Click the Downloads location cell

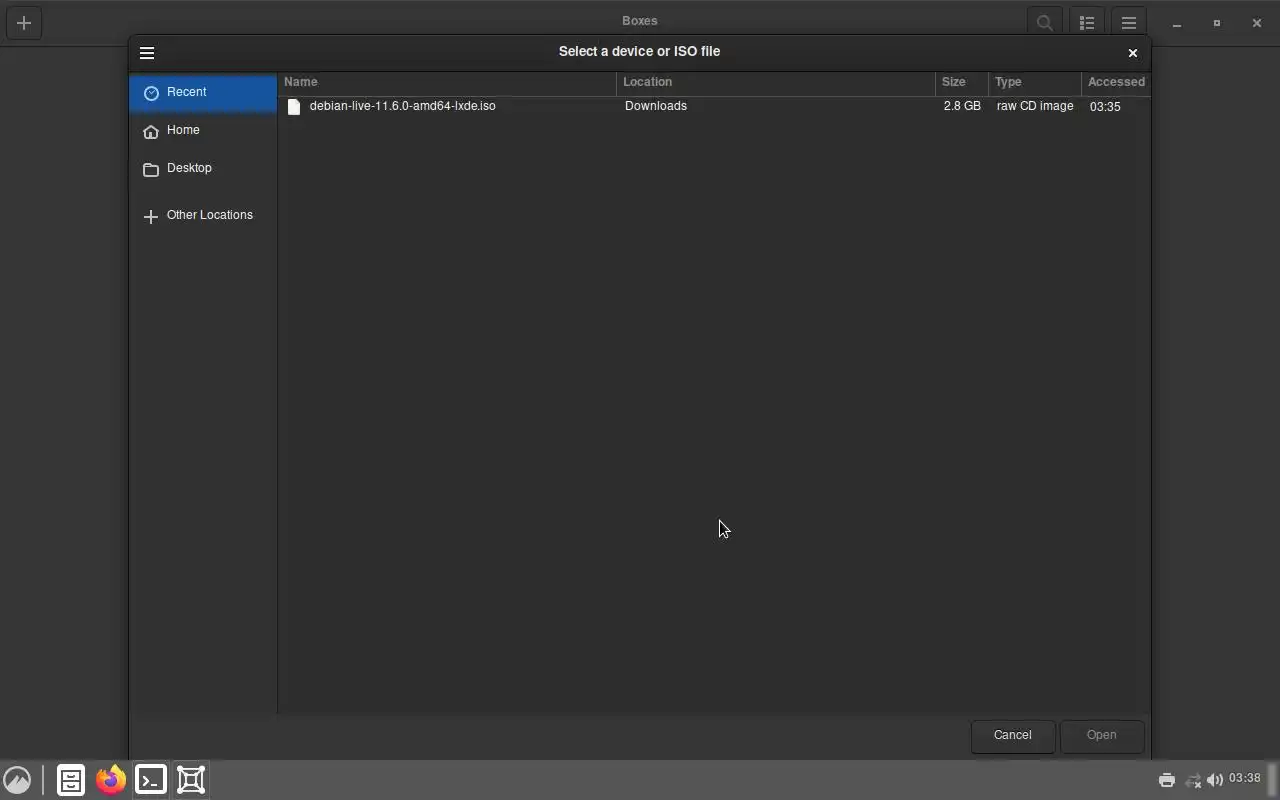(656, 106)
